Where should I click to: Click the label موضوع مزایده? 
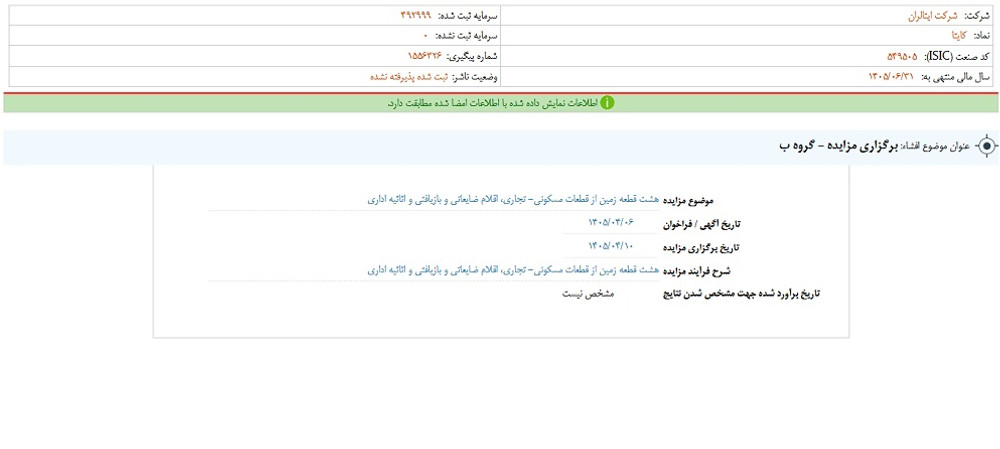(x=689, y=200)
